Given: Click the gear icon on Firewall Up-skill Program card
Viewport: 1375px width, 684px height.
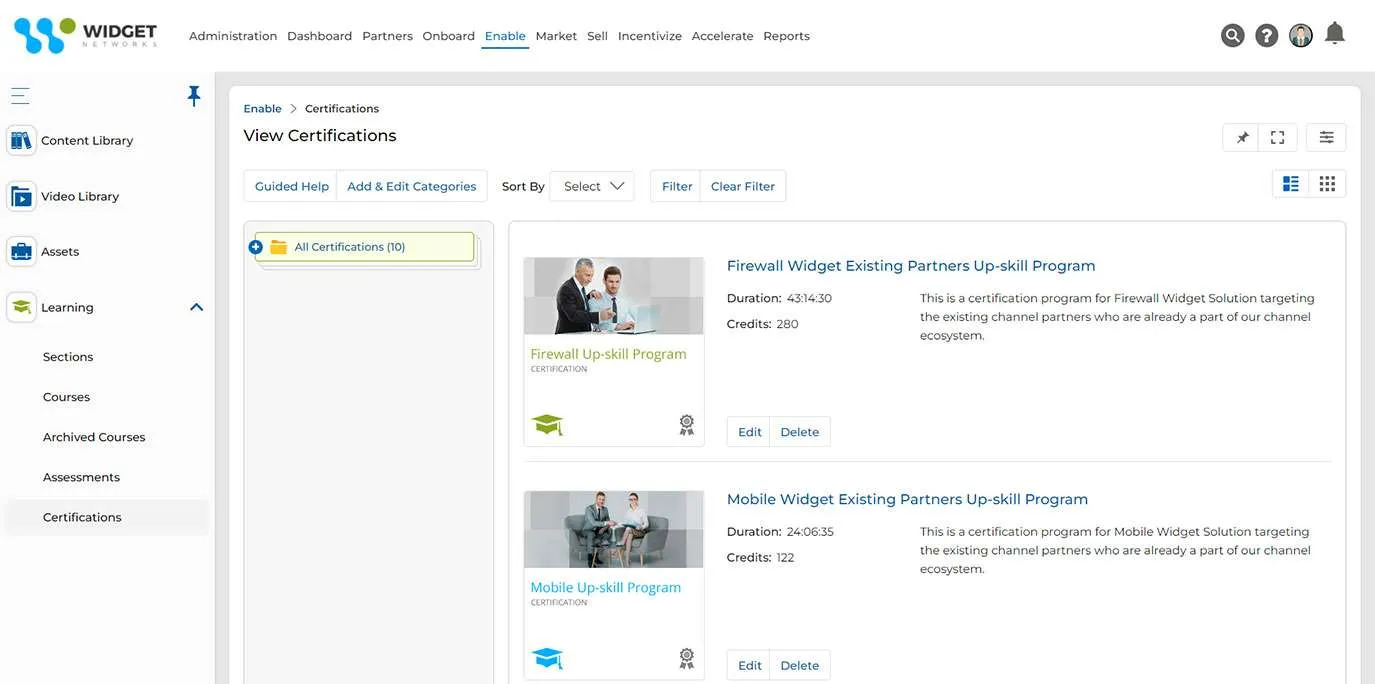Looking at the screenshot, I should pos(687,423).
